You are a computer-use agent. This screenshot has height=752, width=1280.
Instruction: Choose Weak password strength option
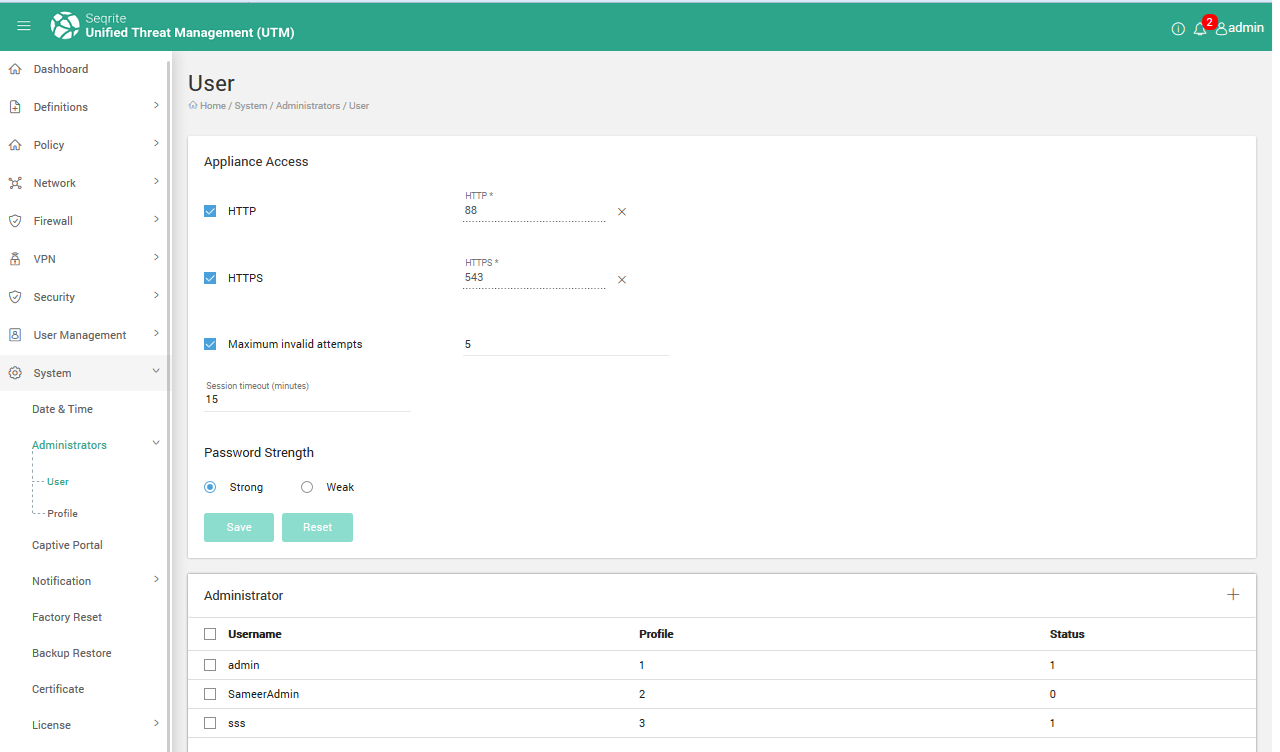pyautogui.click(x=307, y=487)
